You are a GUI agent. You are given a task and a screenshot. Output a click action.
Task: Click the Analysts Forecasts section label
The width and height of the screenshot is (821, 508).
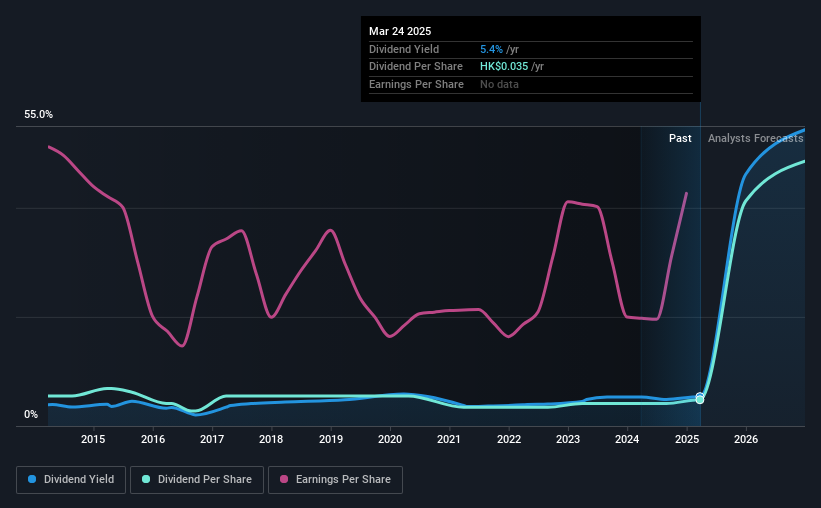point(756,138)
